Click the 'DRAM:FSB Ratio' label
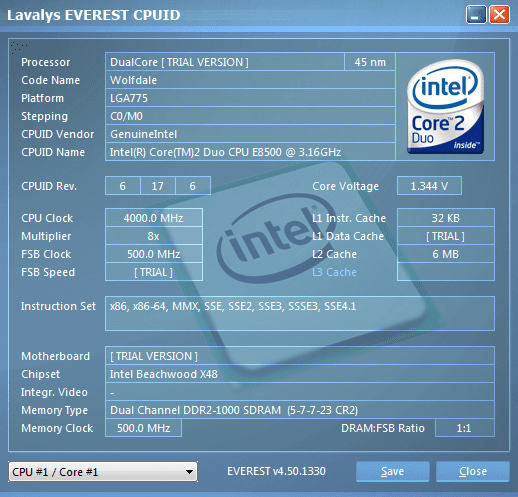518x497 pixels. pos(383,428)
